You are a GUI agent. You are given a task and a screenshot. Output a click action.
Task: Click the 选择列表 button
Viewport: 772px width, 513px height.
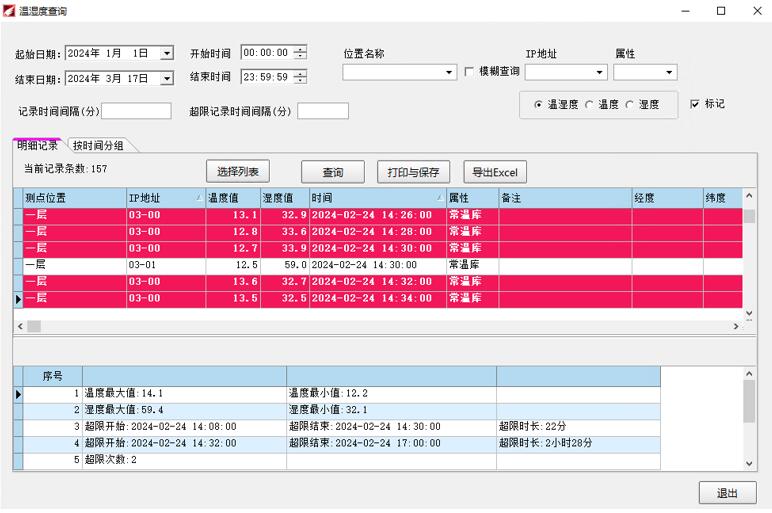[x=238, y=171]
